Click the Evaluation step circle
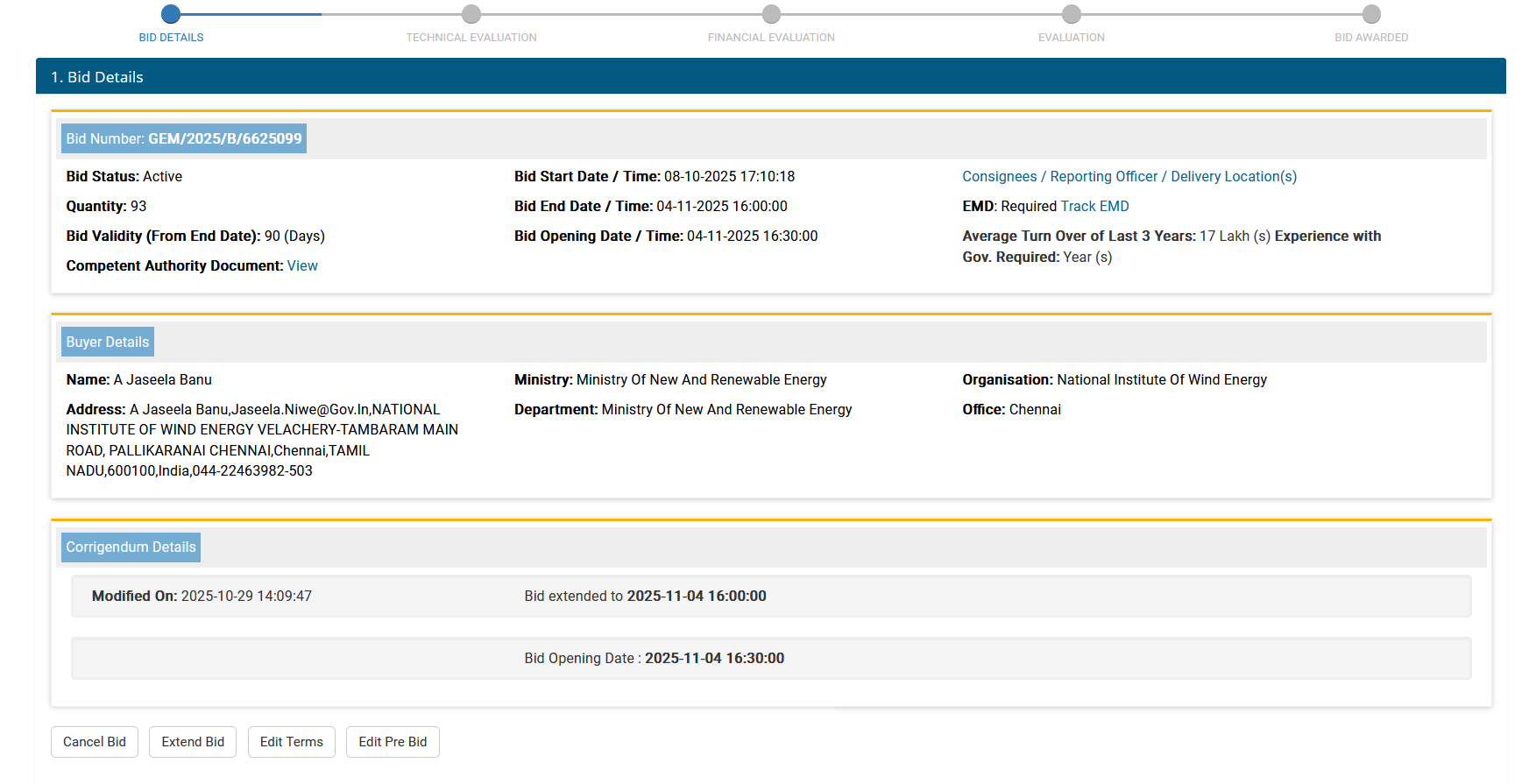Screen dimensions: 1536x784 [1071, 14]
